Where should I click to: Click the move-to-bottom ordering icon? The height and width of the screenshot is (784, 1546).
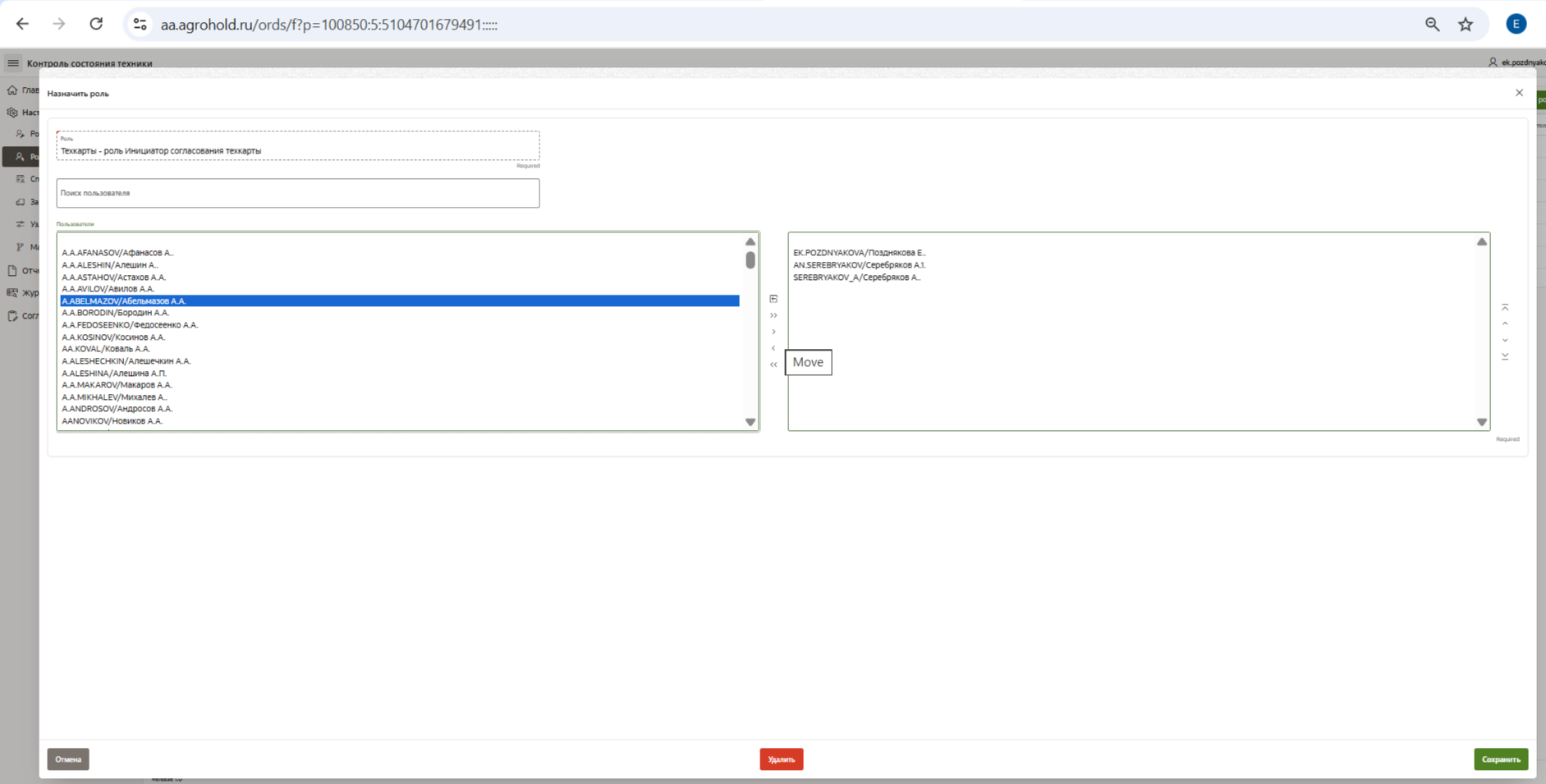1505,356
